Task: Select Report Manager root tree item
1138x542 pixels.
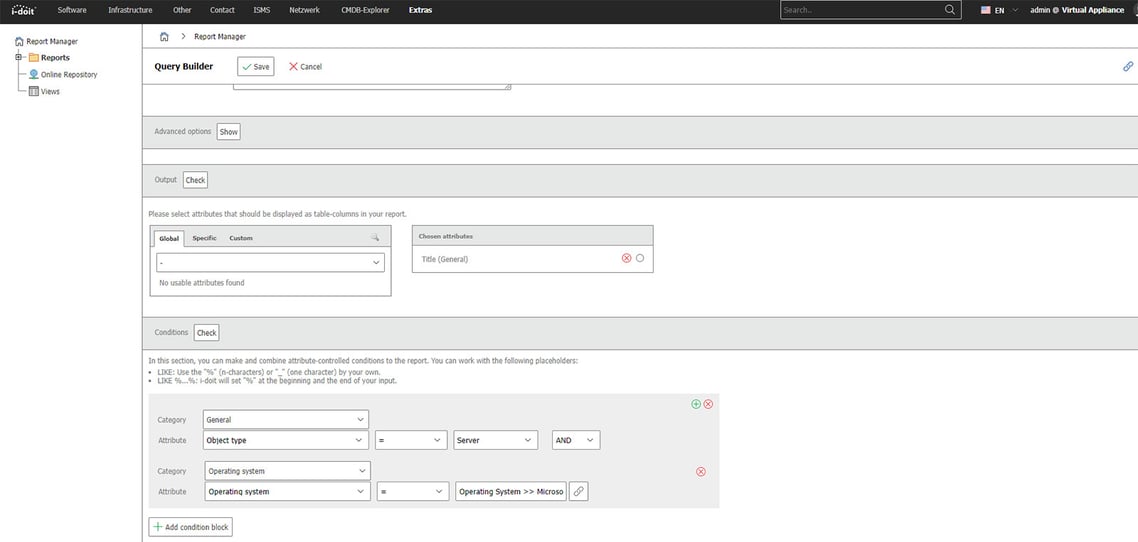Action: pos(52,41)
